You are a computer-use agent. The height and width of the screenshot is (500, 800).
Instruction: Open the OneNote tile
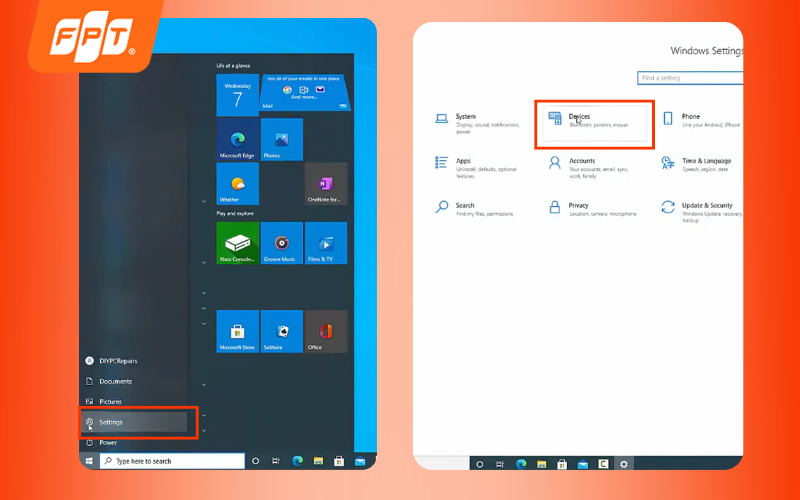[326, 184]
